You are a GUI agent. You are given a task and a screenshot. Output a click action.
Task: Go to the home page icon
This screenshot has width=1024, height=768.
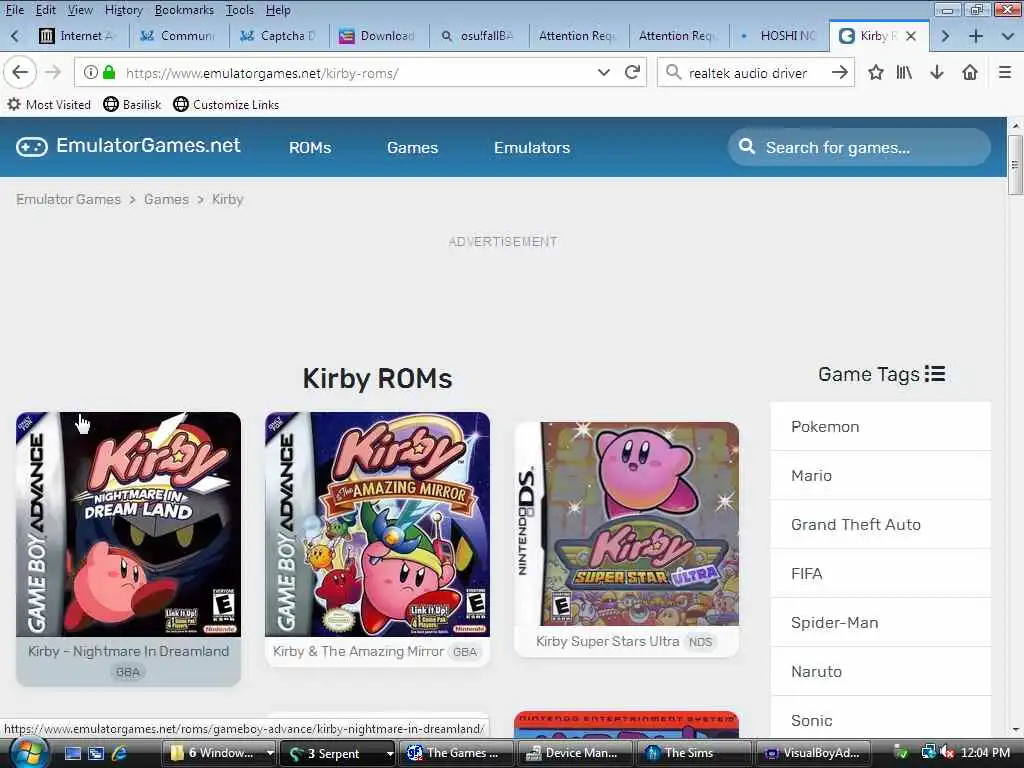pyautogui.click(x=970, y=72)
